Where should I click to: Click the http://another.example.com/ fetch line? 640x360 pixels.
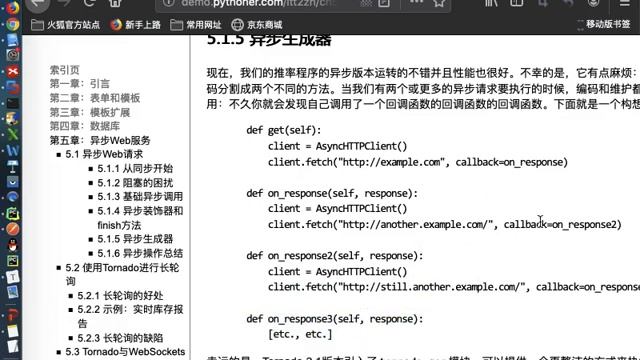point(445,224)
